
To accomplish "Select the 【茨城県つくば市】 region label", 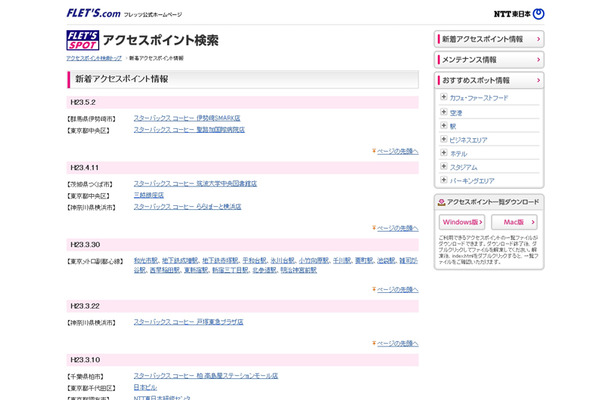I will 89,184.
